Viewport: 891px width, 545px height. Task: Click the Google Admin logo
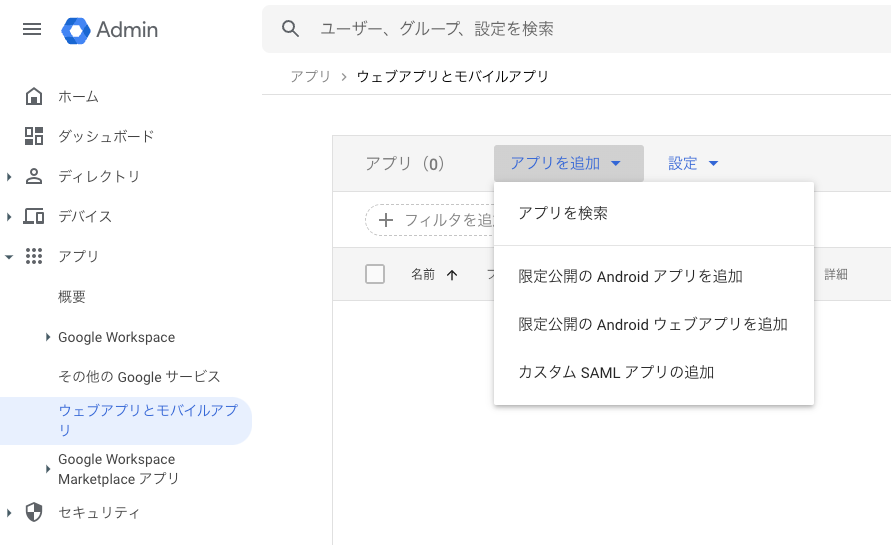point(76,30)
